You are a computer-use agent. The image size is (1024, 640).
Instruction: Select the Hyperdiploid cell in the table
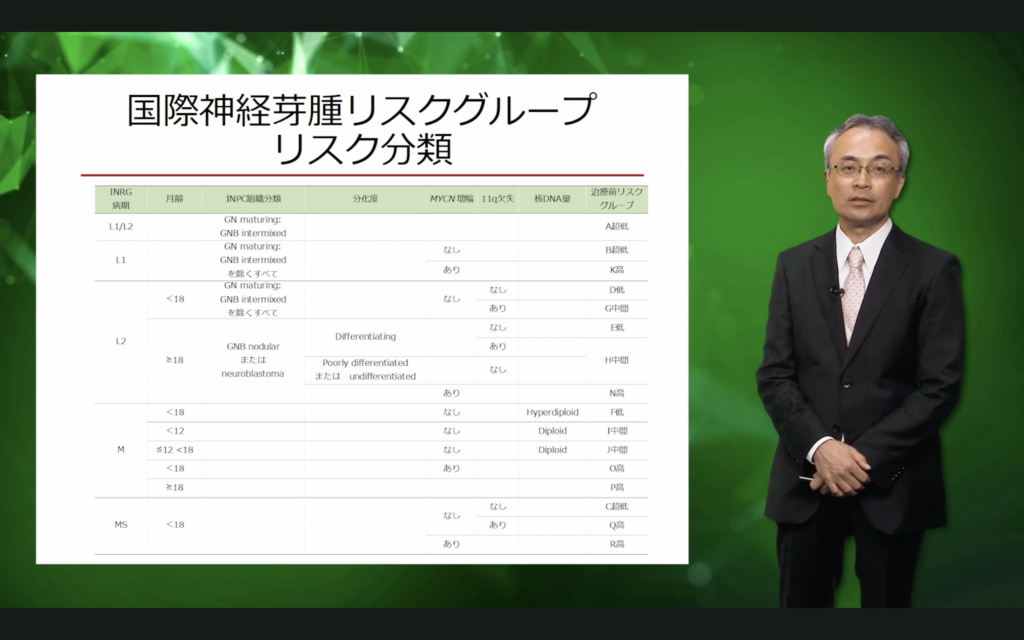tap(552, 412)
